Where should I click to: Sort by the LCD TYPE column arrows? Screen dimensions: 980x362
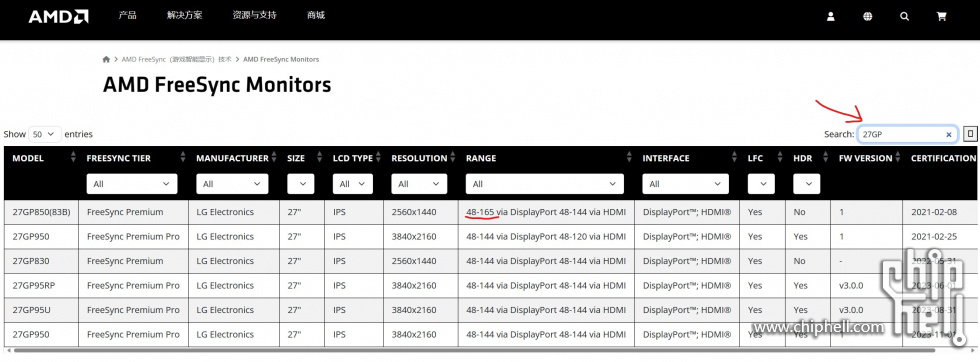(379, 158)
